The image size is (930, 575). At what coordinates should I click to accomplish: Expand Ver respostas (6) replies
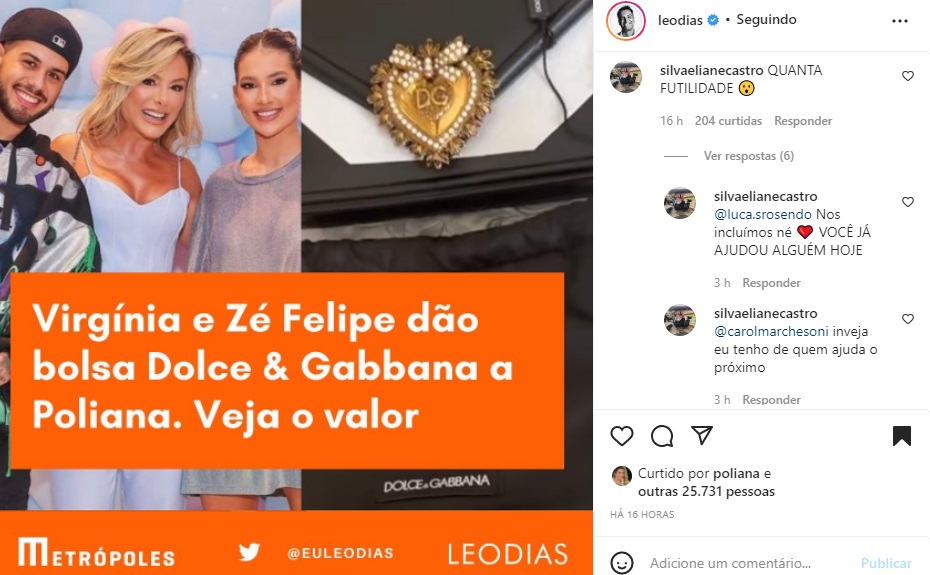pyautogui.click(x=749, y=156)
